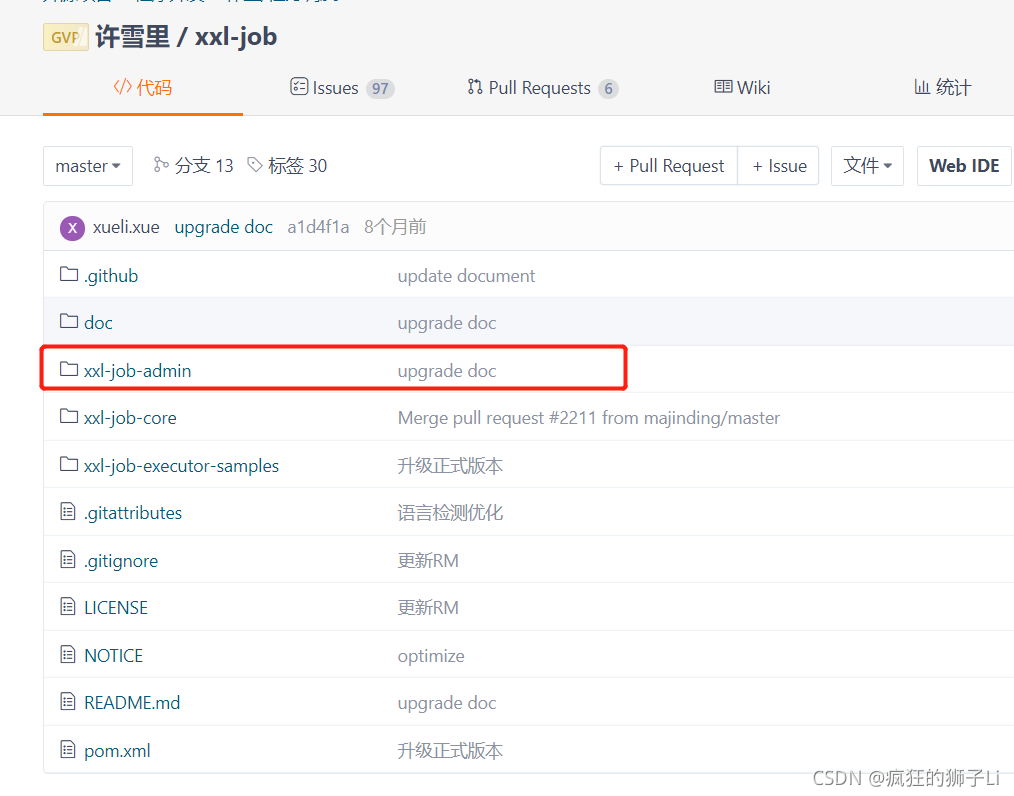The width and height of the screenshot is (1014, 796).
Task: Open the optimize commit for NOTICE
Action: (x=431, y=656)
